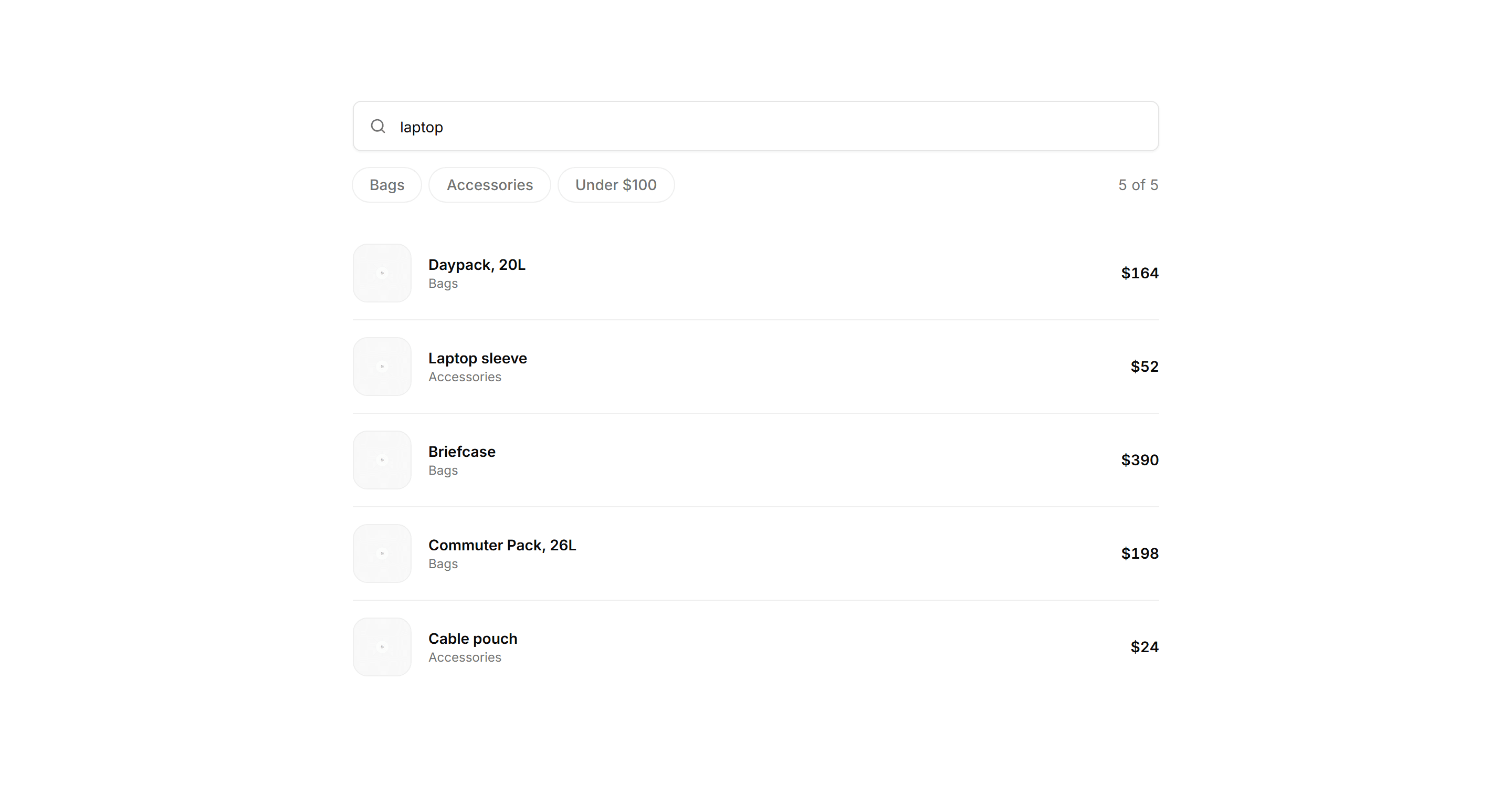1512x794 pixels.
Task: Select the "Commuter Pack, 26L" result title
Action: (502, 545)
